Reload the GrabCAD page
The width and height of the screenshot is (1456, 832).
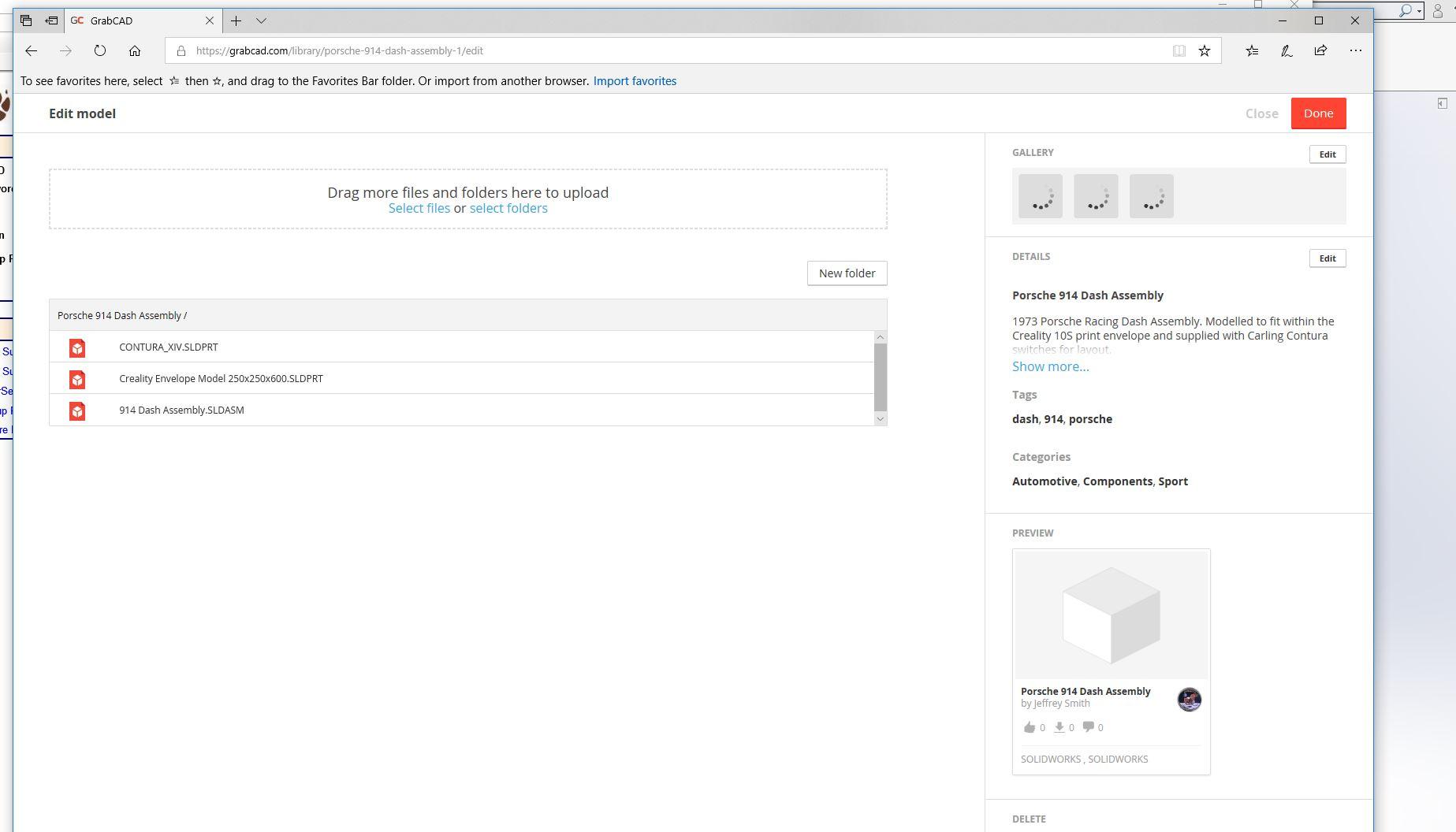[x=100, y=50]
